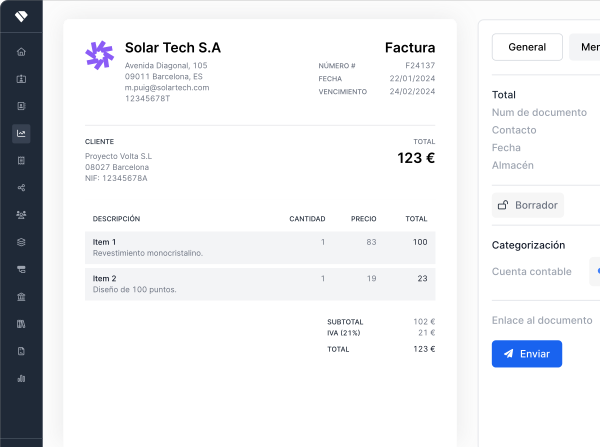The height and width of the screenshot is (447, 600).
Task: Toggle the Borrador lock status
Action: pyautogui.click(x=528, y=205)
